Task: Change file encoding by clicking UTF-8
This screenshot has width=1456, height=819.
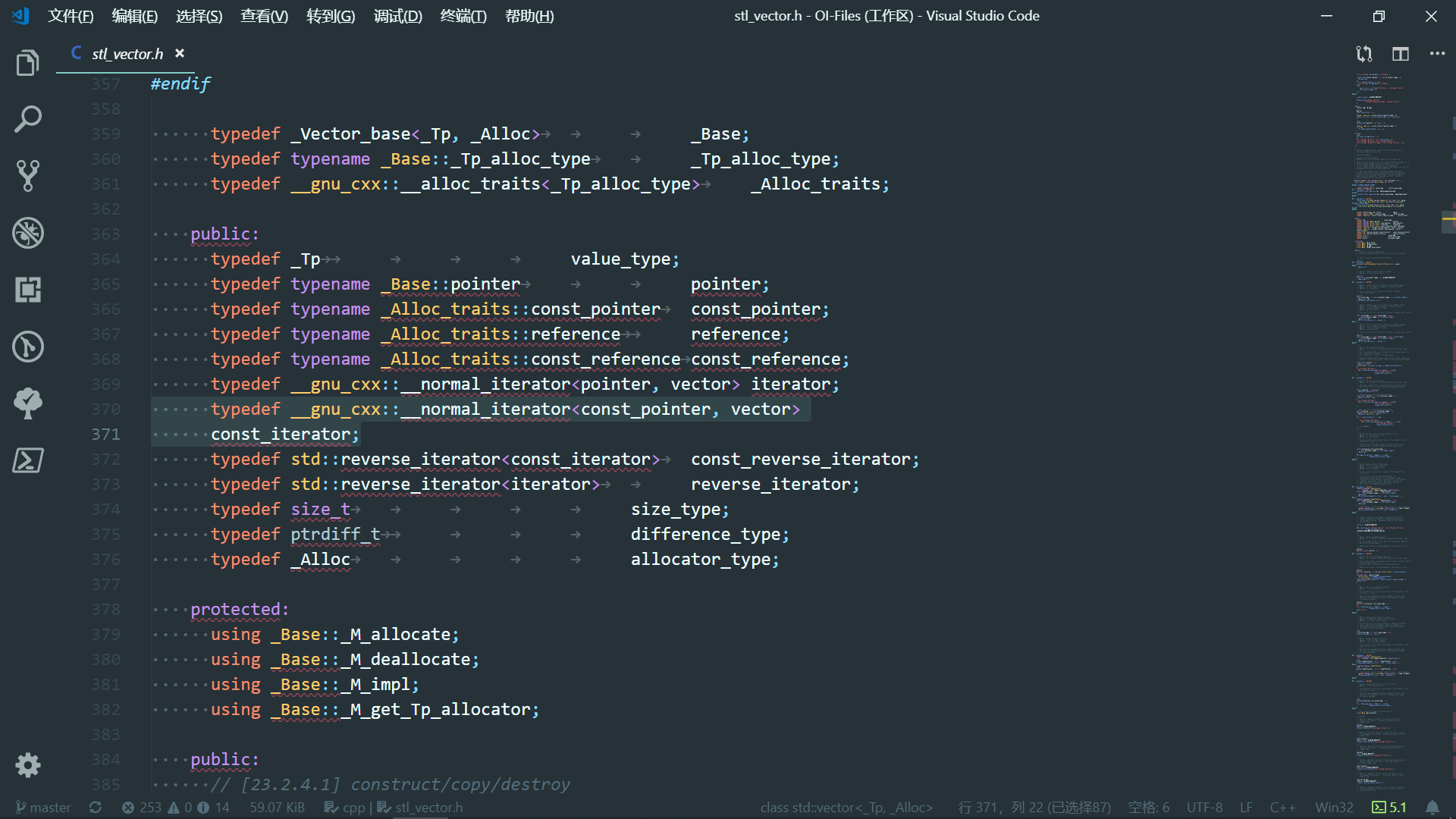Action: pos(1204,807)
